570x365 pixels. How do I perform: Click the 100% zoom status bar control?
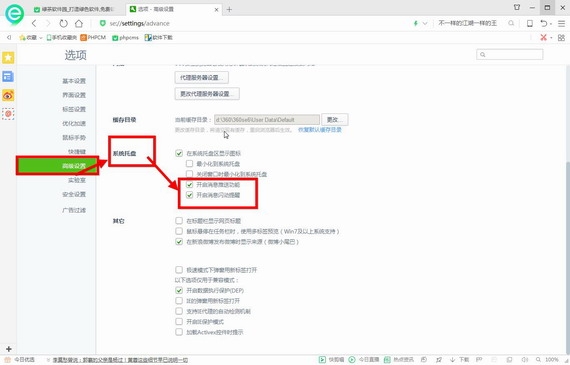[548, 360]
